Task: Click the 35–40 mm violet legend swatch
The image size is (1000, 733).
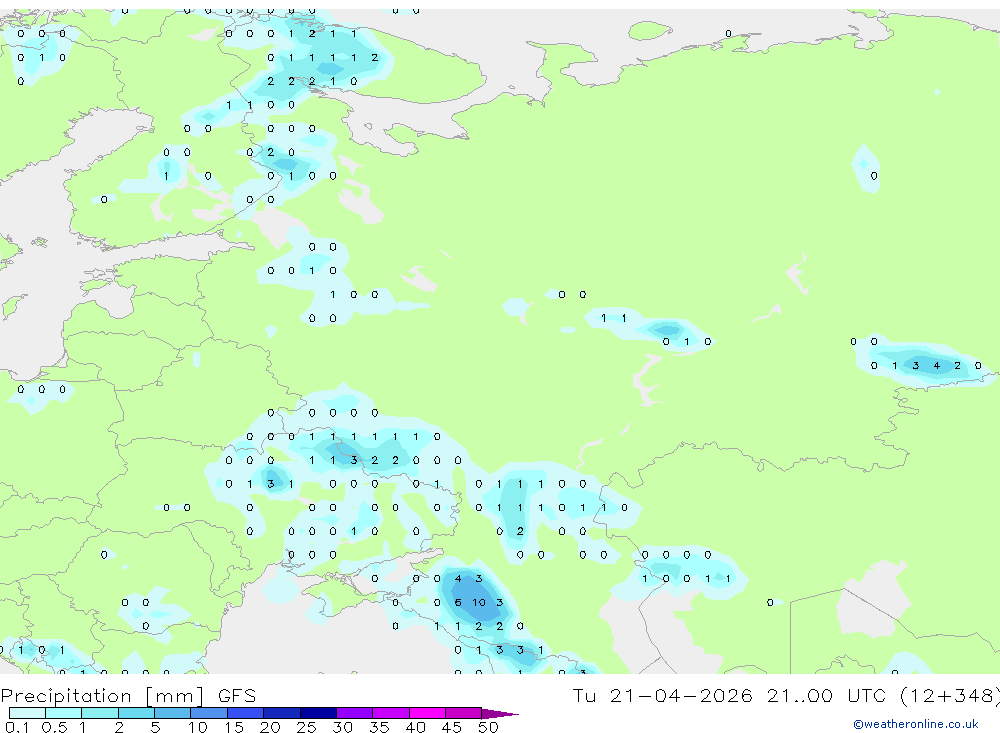Action: tap(391, 713)
